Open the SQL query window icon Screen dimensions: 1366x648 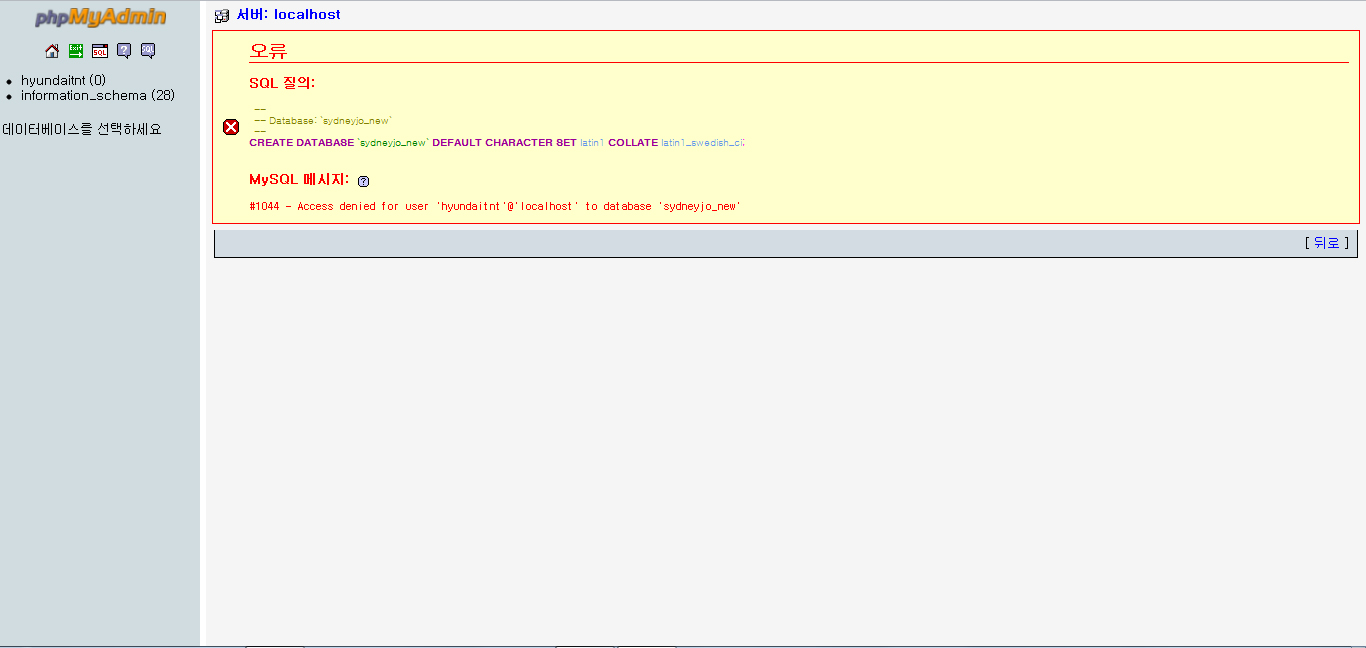click(x=100, y=51)
